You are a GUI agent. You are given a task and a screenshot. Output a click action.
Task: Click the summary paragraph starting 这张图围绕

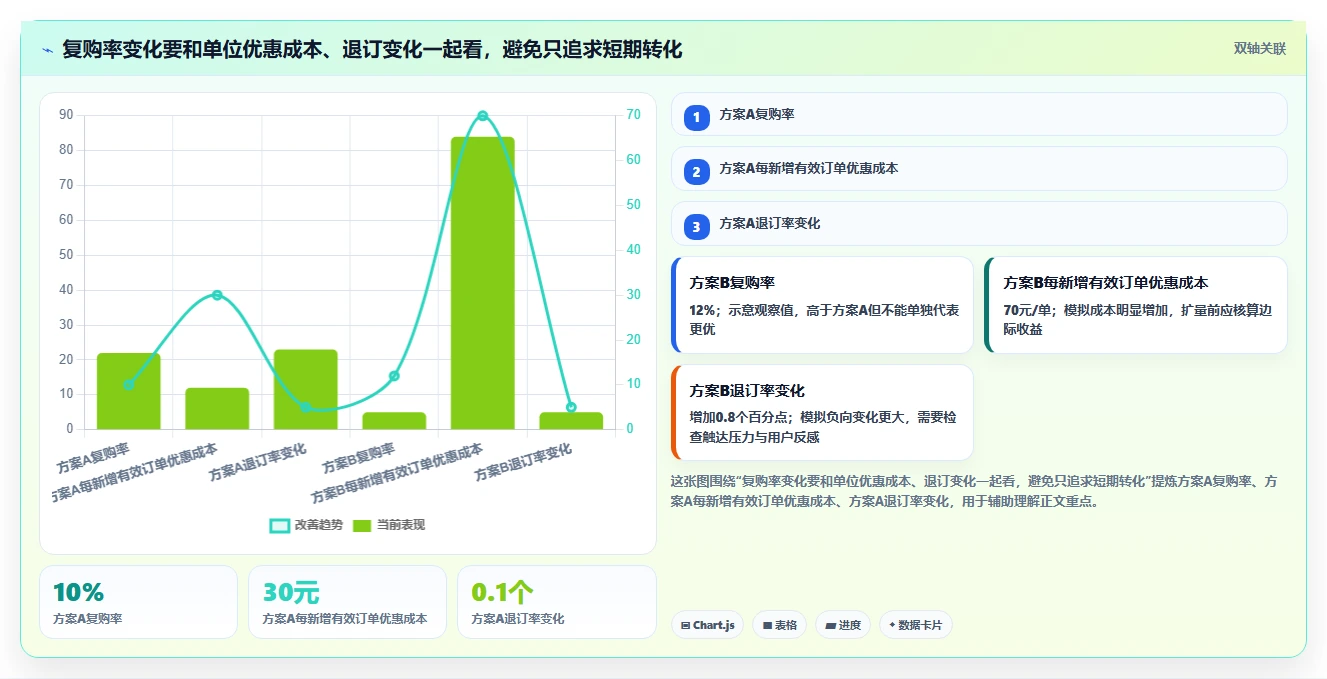pos(974,492)
